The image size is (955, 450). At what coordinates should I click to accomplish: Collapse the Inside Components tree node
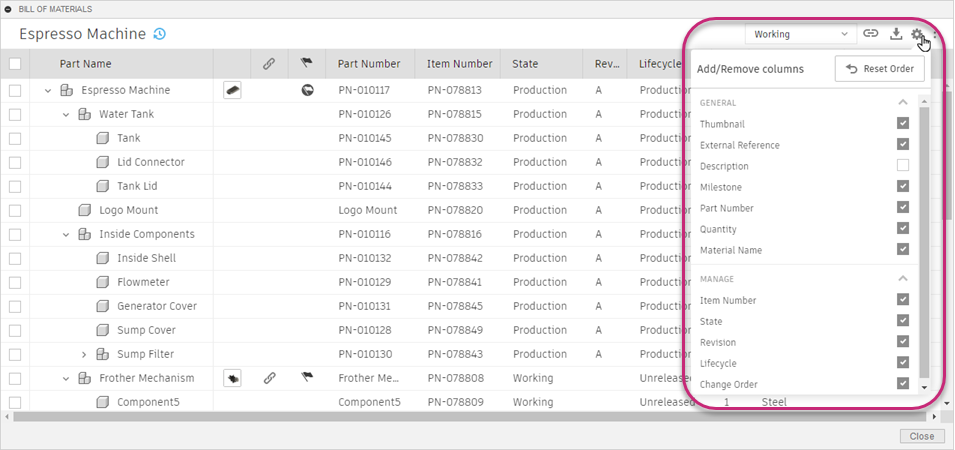click(66, 234)
